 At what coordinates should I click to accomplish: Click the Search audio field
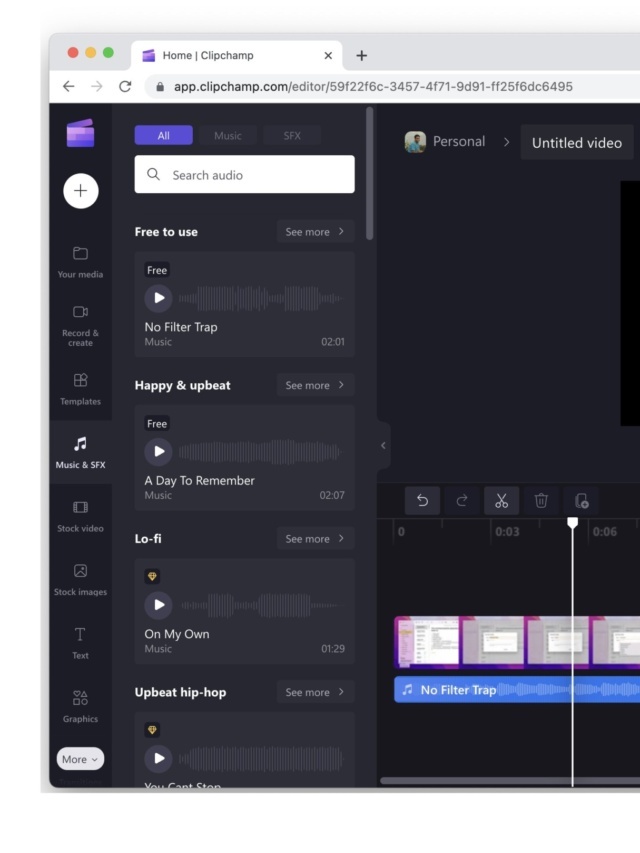[x=244, y=175]
